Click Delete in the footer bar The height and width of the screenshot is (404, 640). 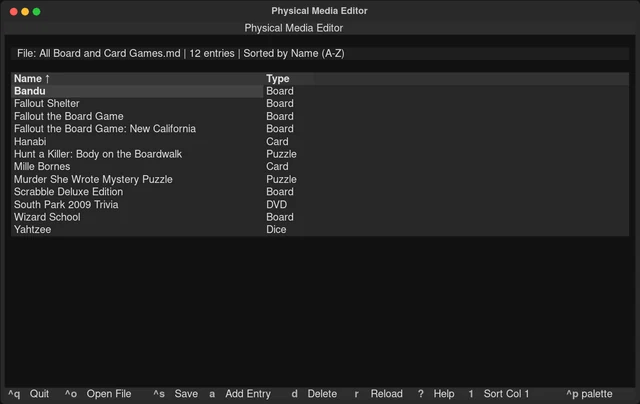point(322,394)
